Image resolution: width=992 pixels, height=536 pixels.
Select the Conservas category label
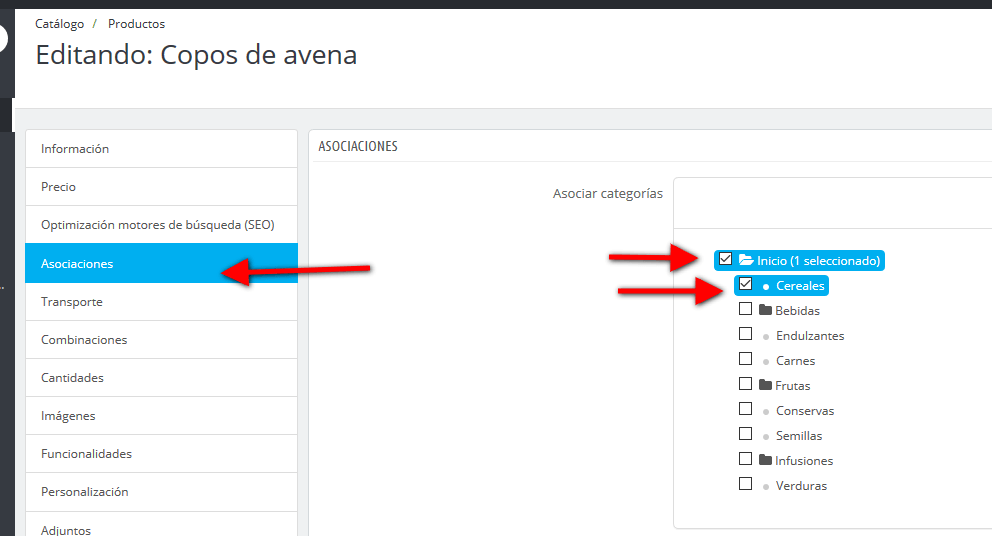tap(805, 411)
